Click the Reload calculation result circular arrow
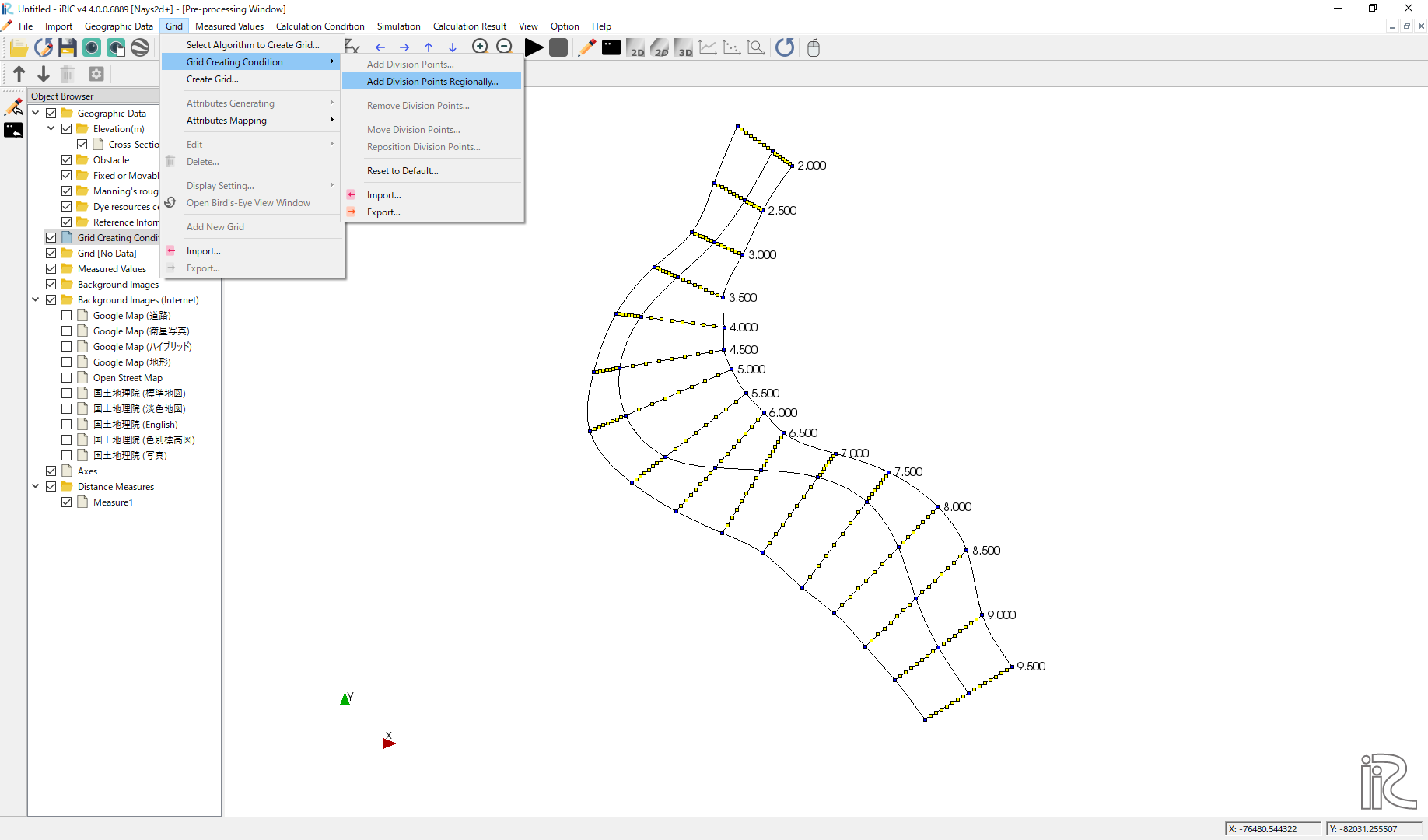This screenshot has width=1428, height=840. [785, 47]
